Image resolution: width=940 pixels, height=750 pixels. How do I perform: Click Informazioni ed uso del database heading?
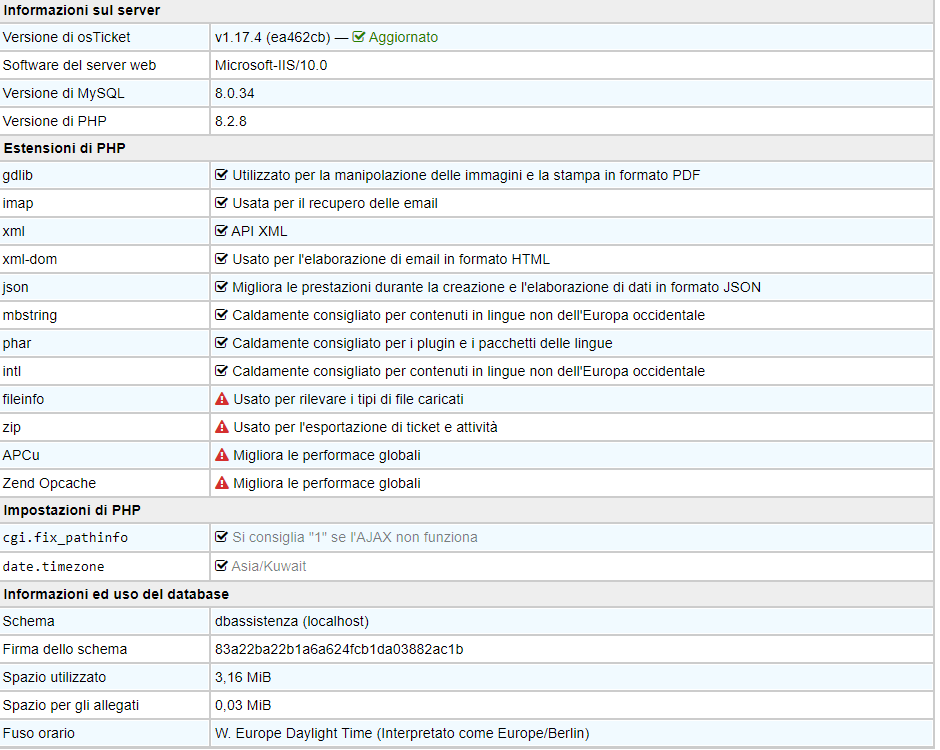[x=116, y=594]
